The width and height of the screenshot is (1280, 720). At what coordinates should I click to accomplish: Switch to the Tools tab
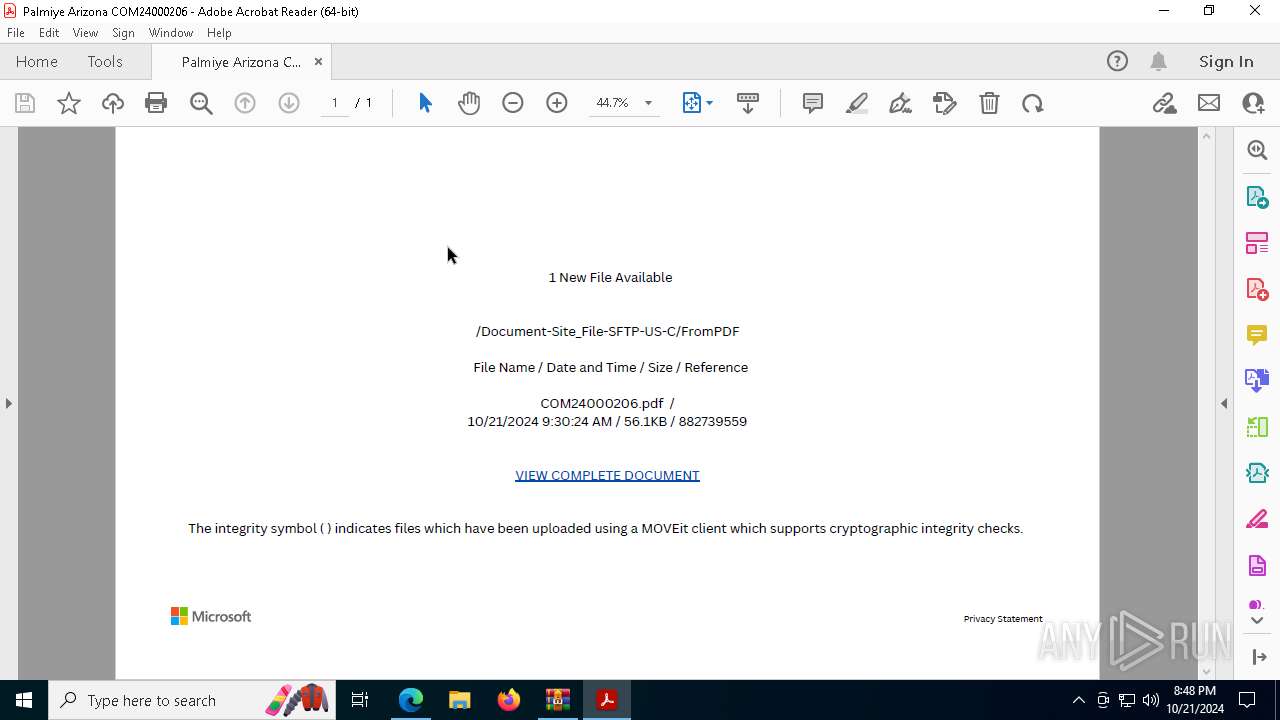coord(105,61)
